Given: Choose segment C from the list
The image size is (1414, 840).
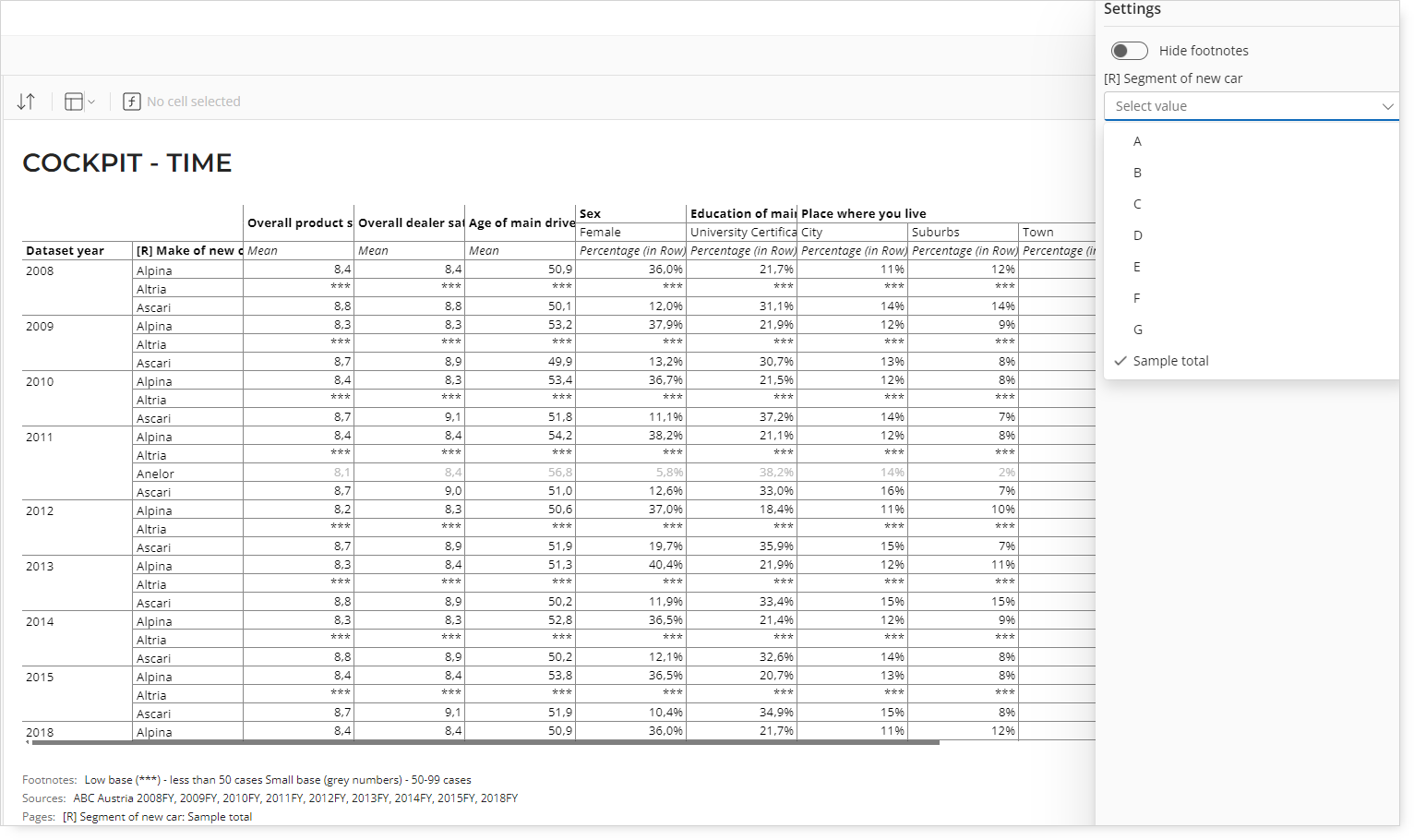Looking at the screenshot, I should pyautogui.click(x=1252, y=204).
